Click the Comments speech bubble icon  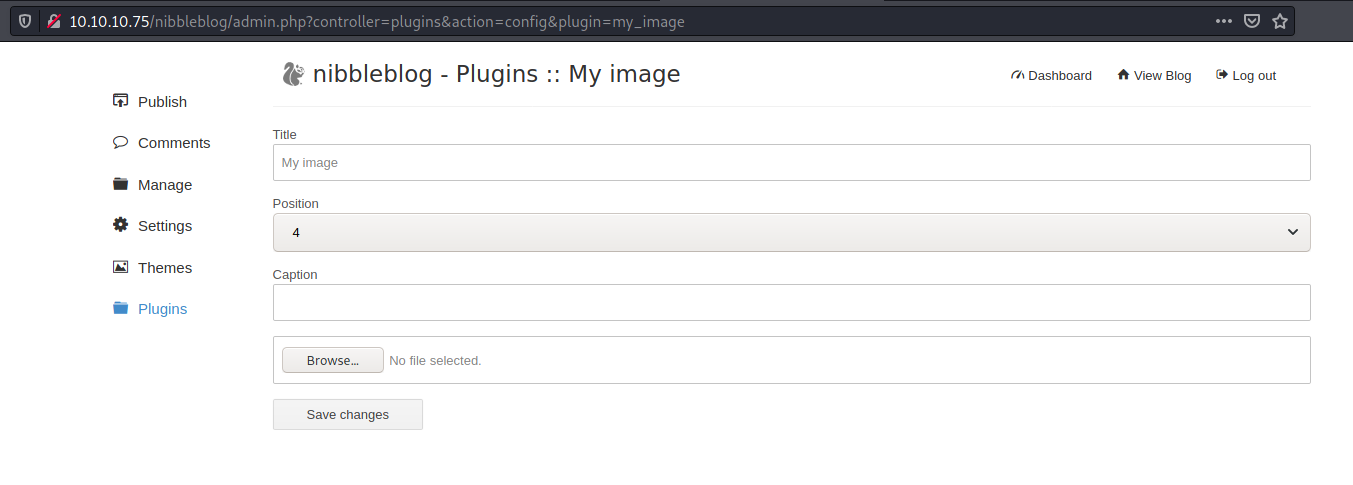120,142
